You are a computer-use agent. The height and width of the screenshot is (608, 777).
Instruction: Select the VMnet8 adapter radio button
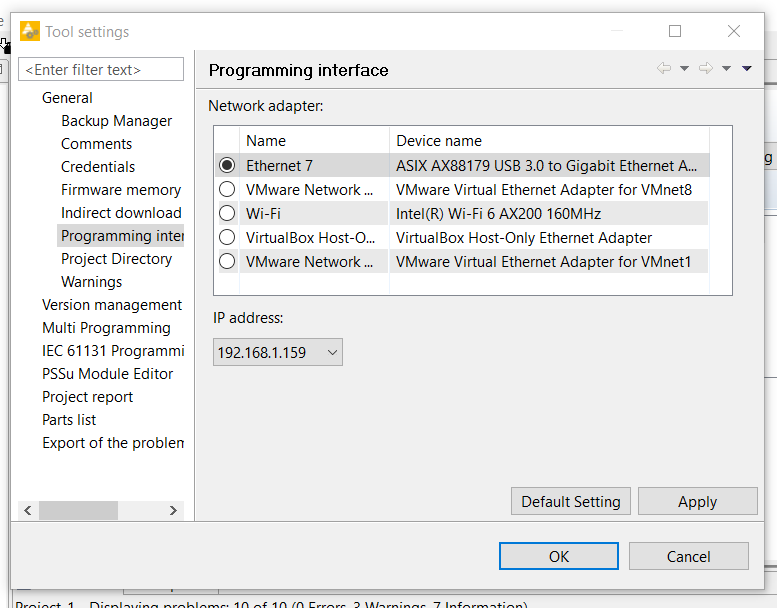click(227, 189)
